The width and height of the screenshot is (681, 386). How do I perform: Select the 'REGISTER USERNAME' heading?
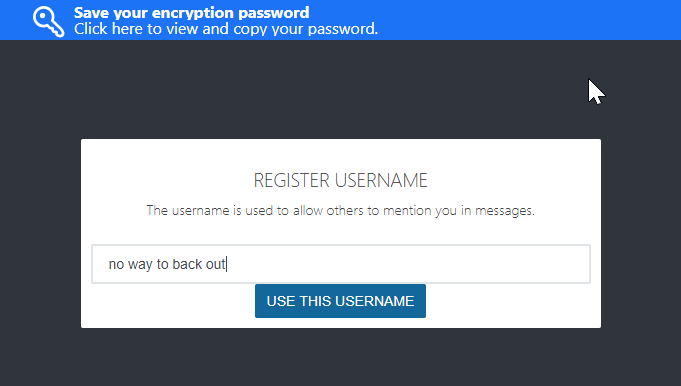click(340, 181)
